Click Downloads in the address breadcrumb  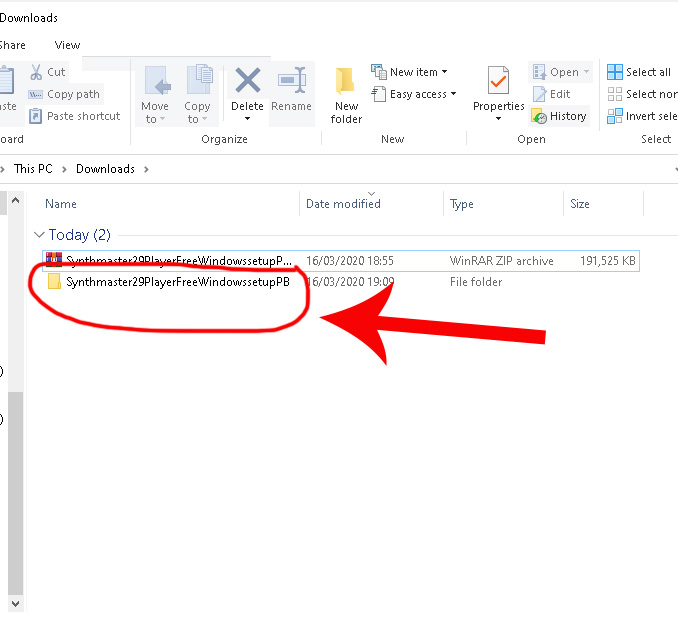(106, 169)
